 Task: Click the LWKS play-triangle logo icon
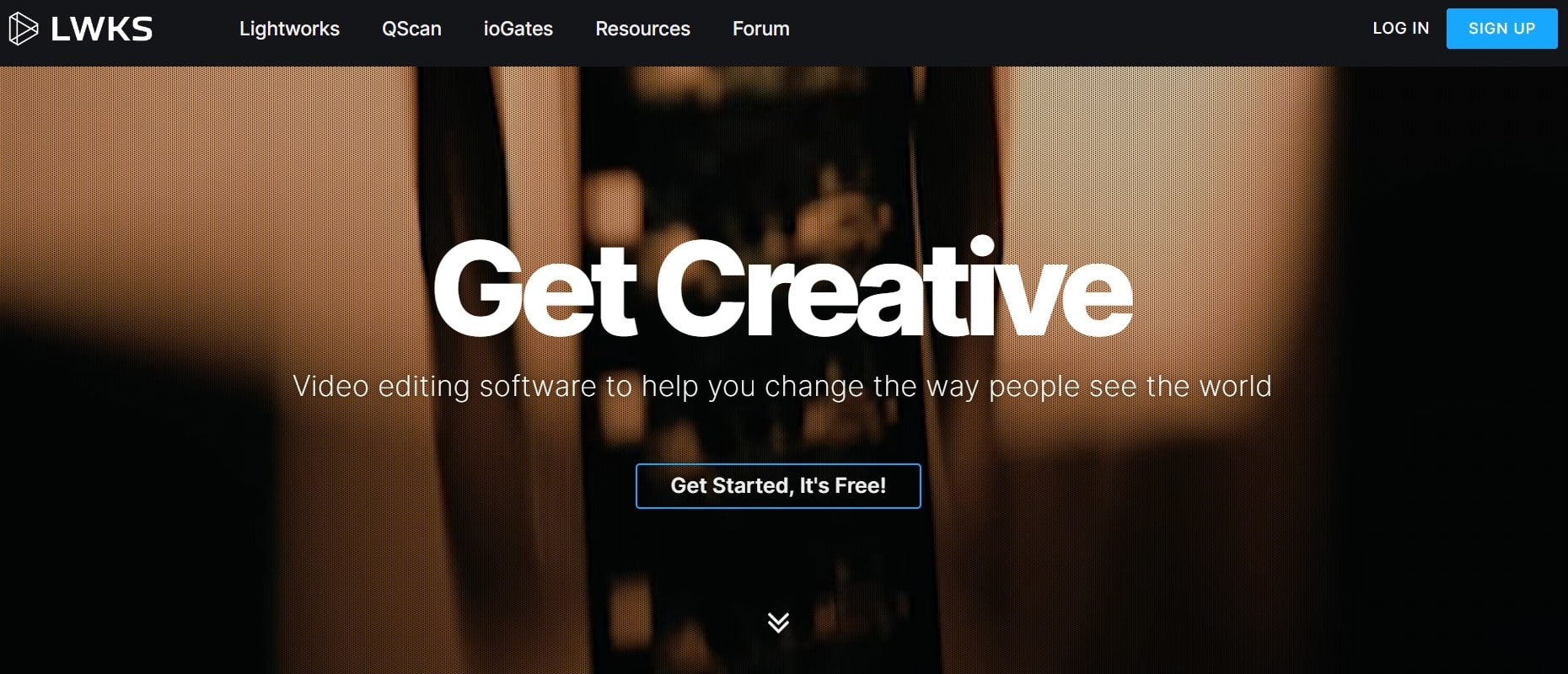tap(23, 29)
